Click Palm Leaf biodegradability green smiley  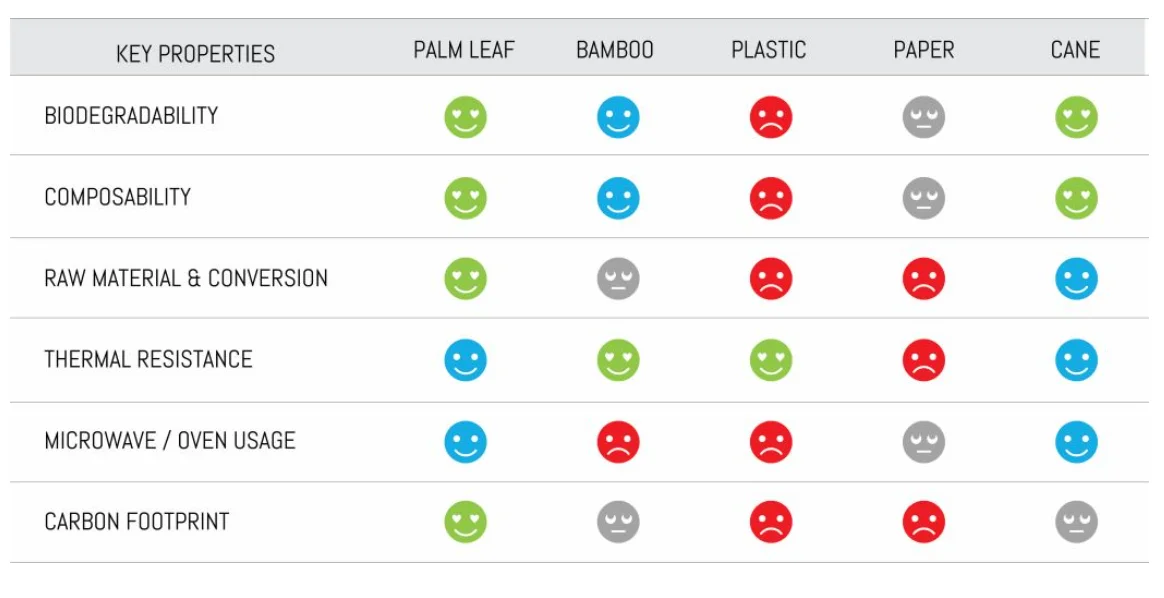tap(465, 117)
